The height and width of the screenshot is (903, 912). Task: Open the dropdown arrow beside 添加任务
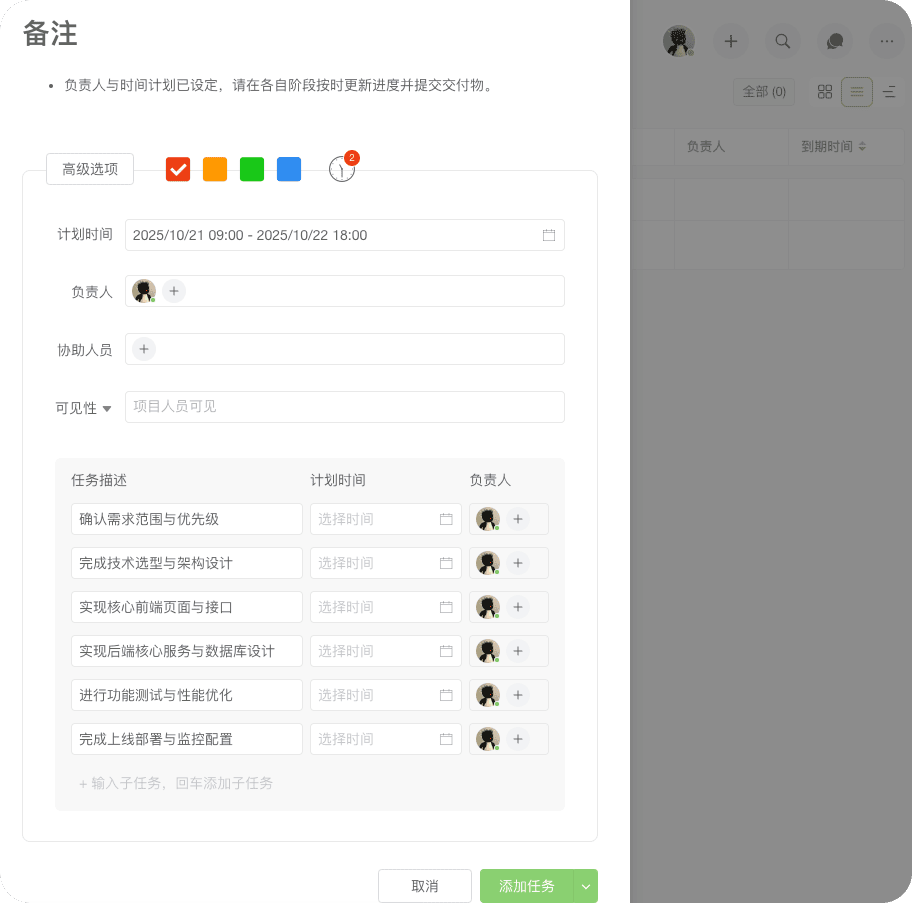(586, 886)
